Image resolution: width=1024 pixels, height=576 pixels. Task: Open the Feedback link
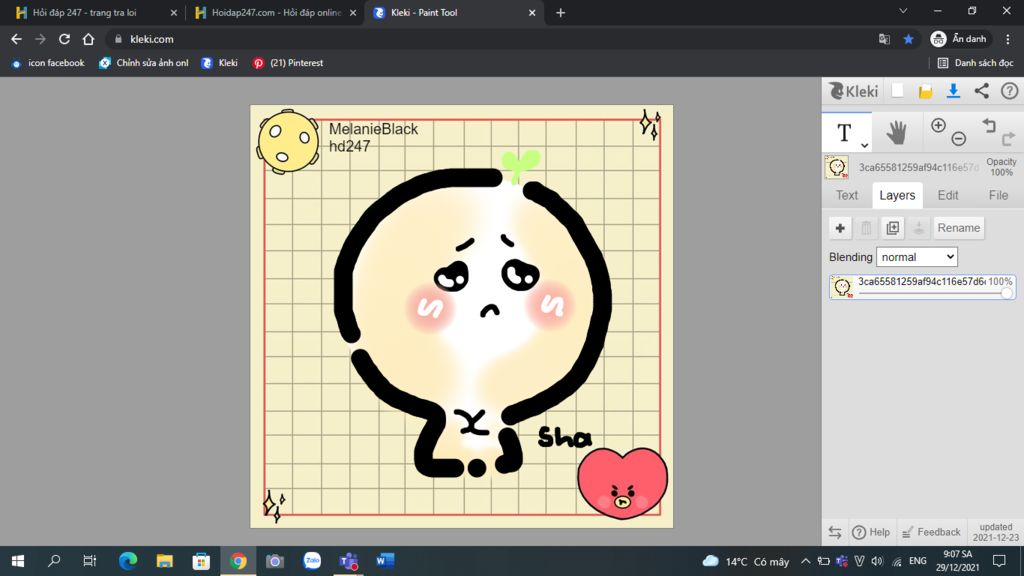pos(931,532)
